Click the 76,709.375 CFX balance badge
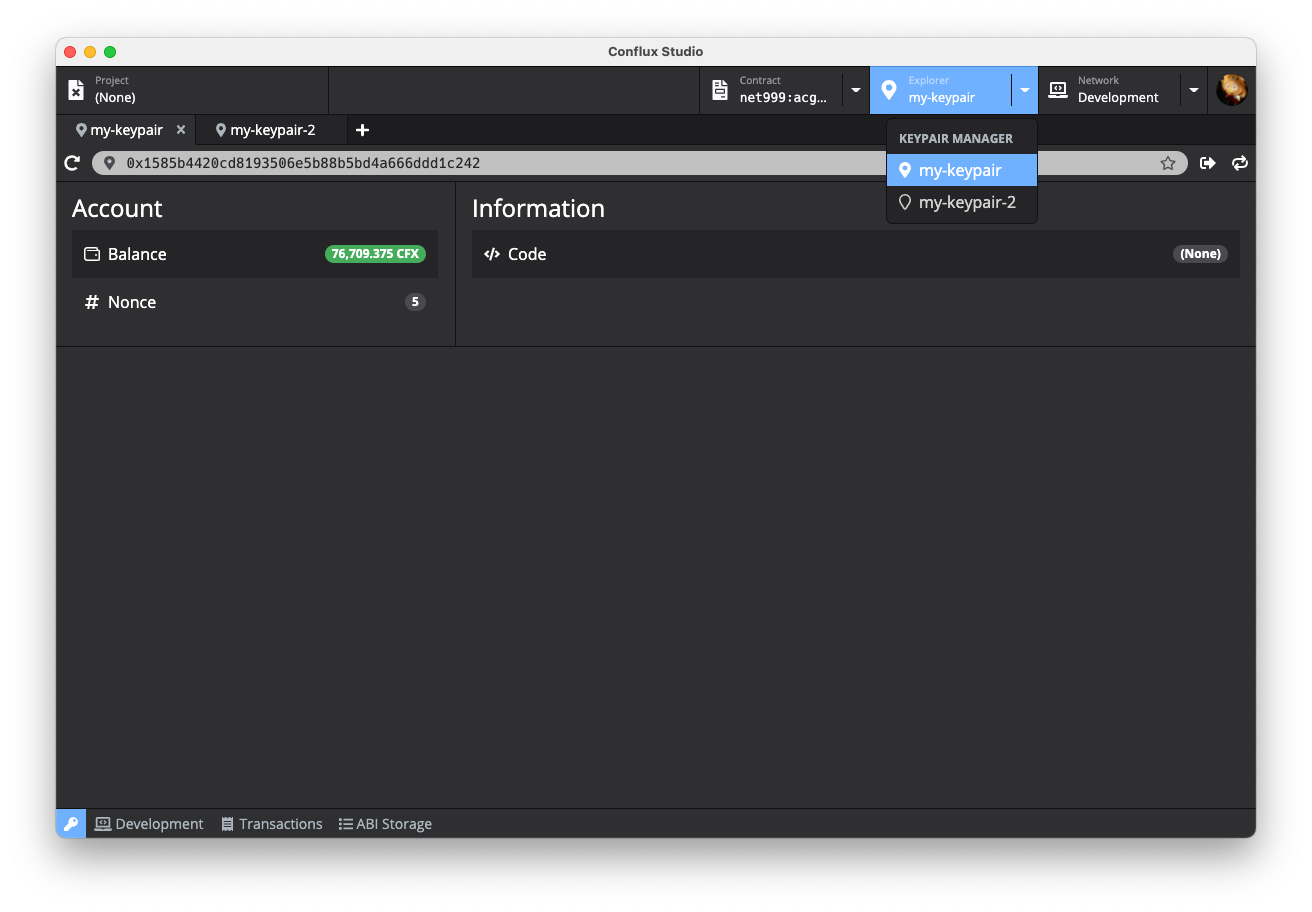 coord(375,254)
